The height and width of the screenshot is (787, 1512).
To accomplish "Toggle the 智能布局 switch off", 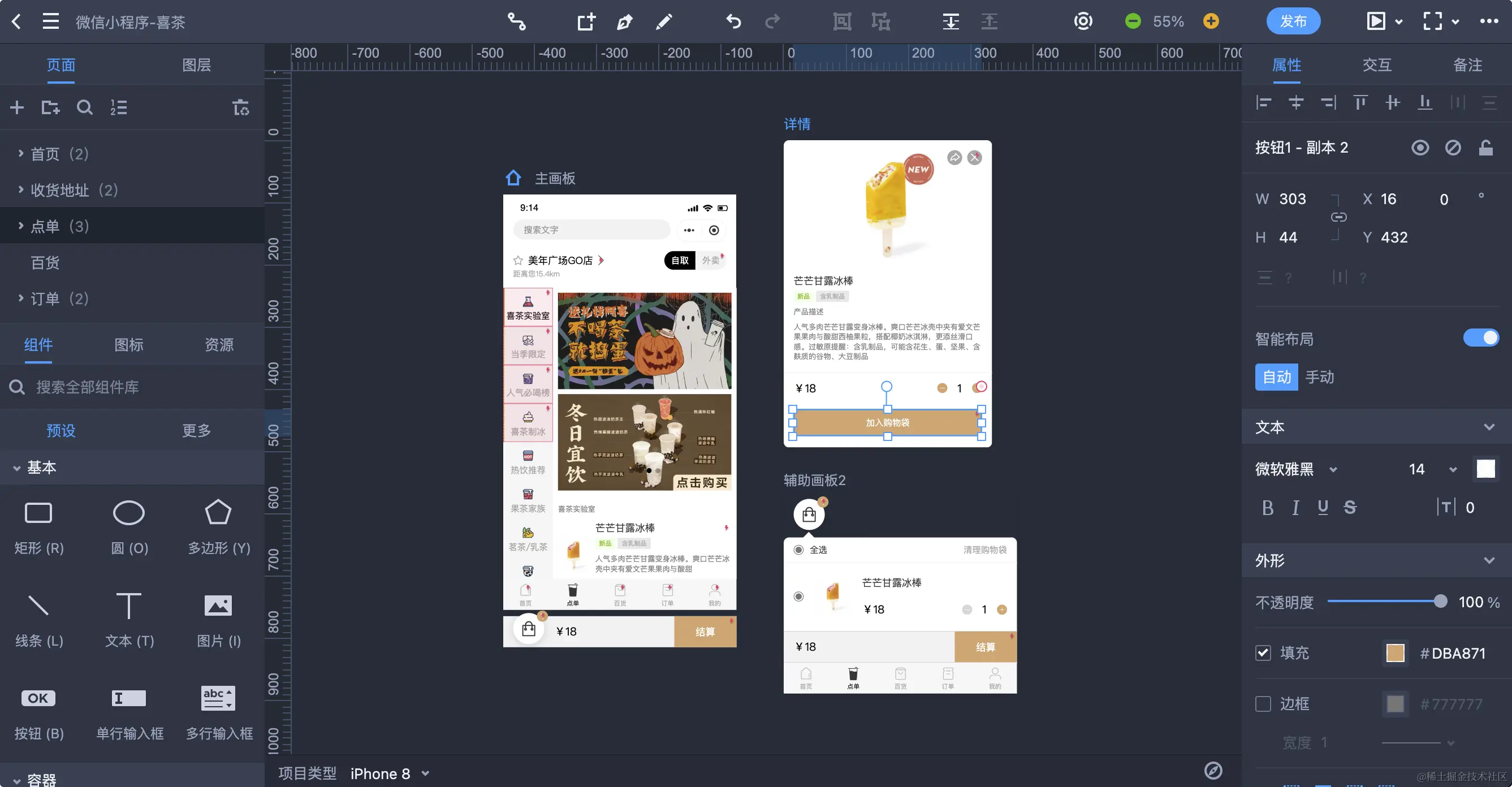I will [x=1480, y=338].
